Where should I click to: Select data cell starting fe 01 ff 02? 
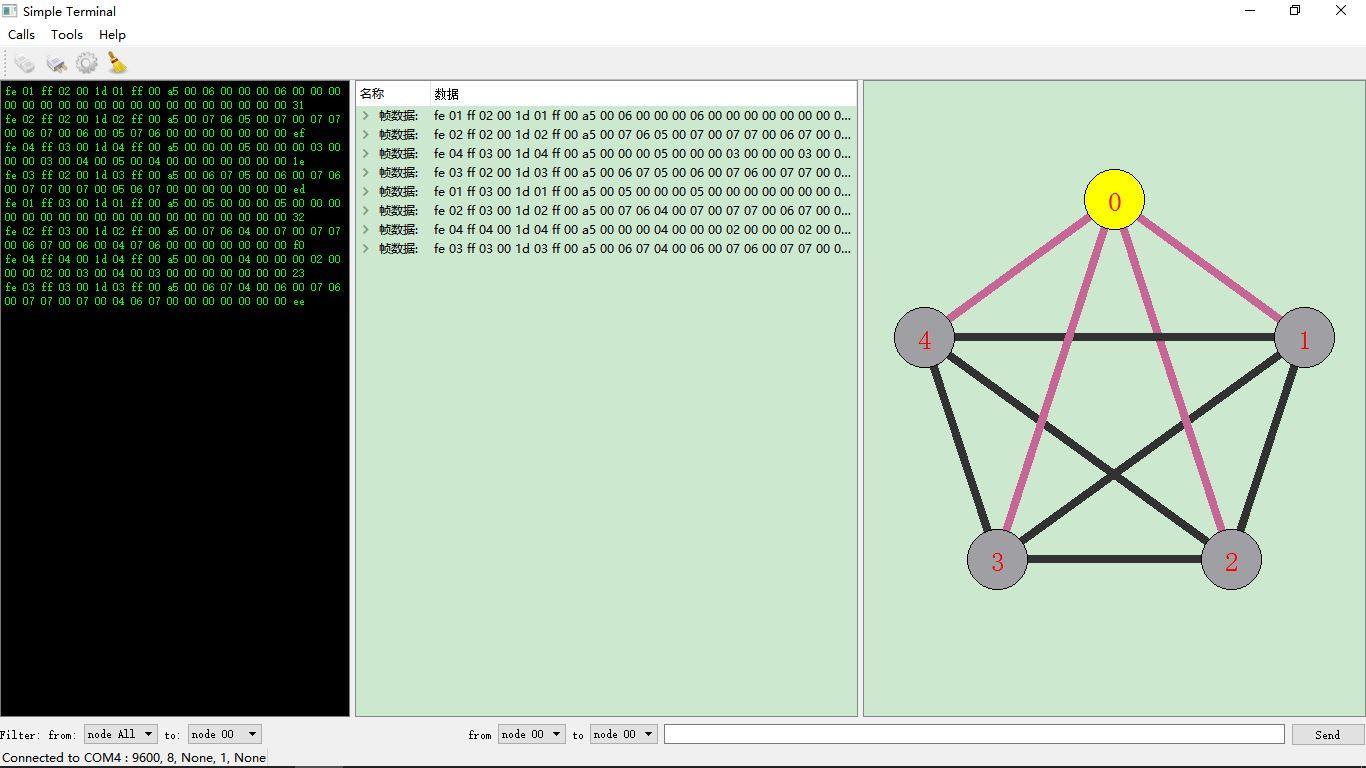click(x=642, y=115)
